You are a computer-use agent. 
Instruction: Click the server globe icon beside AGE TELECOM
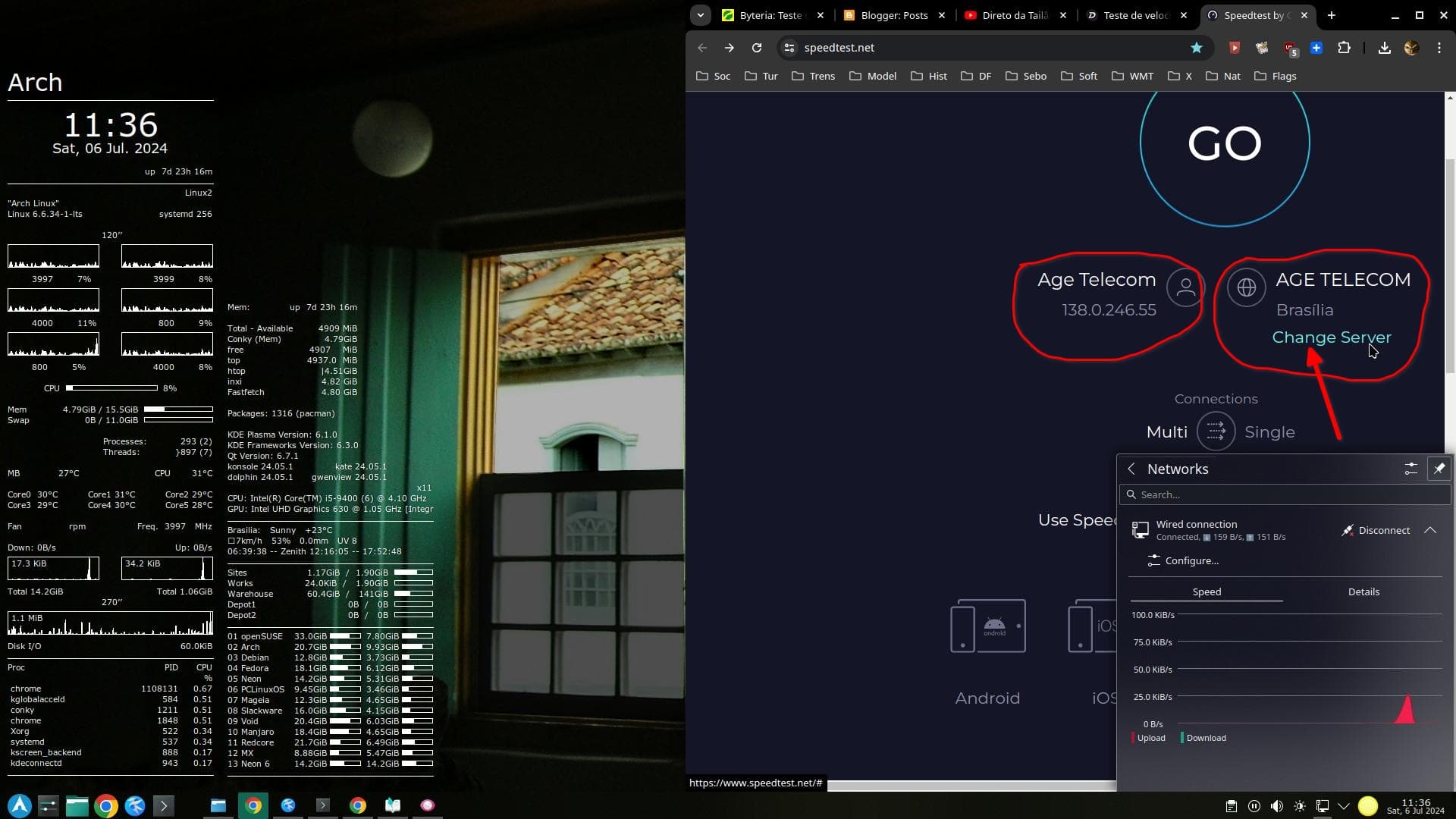click(1246, 288)
